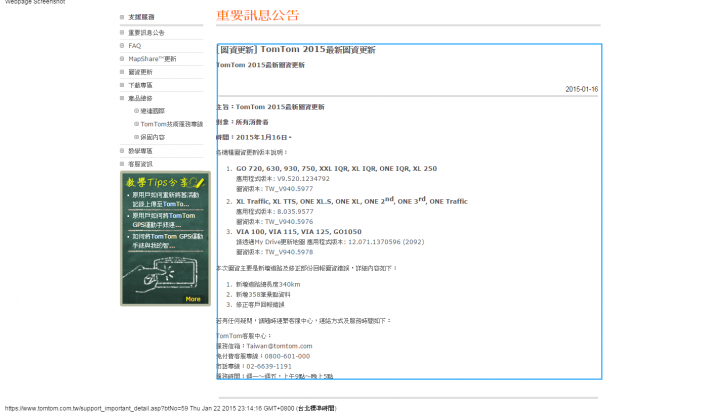Click the tomtom.com.tw URL in the footer
This screenshot has height=412, width=720.
pyautogui.click(x=96, y=408)
